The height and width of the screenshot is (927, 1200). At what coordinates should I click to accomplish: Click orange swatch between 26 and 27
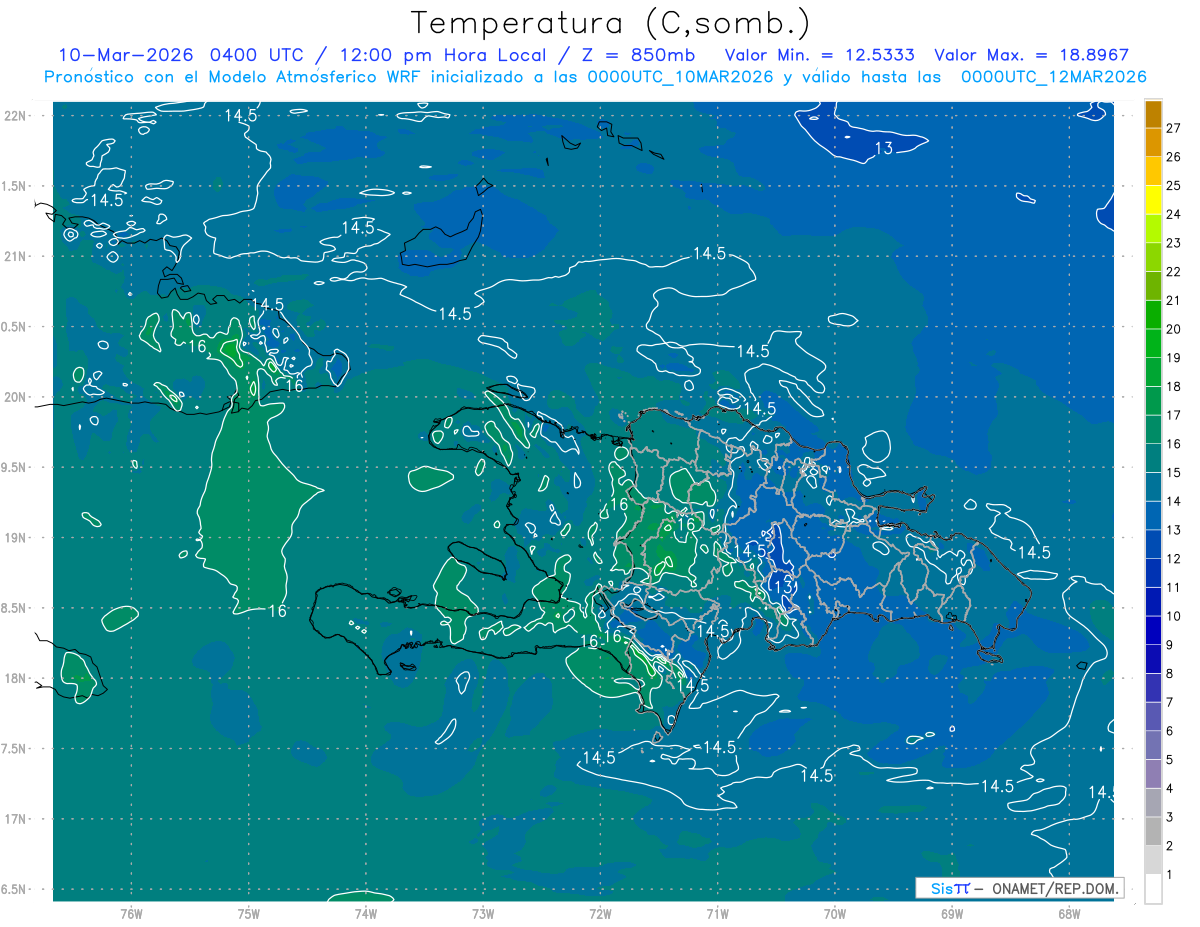tap(1153, 141)
